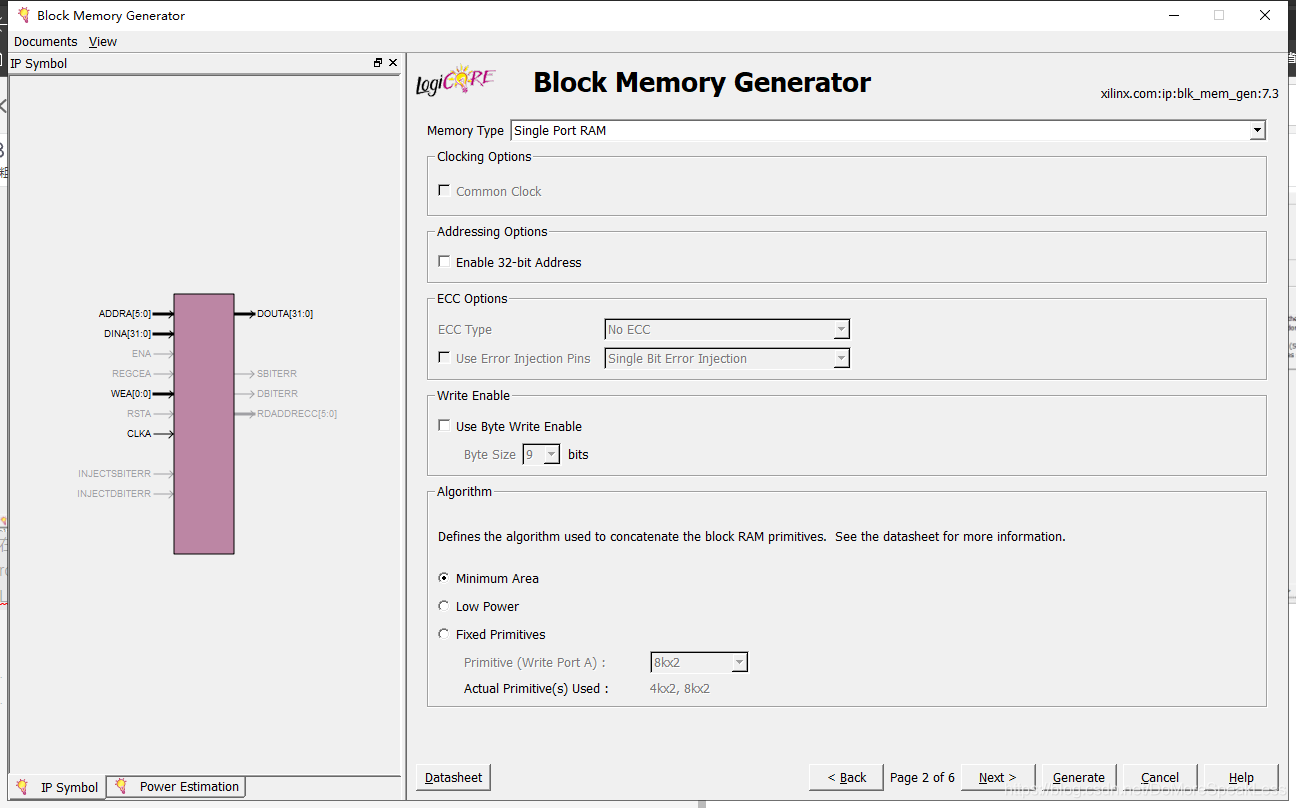Click the RDADDRECC[5:0] port label
Screen dimensions: 1296x808
tap(297, 414)
